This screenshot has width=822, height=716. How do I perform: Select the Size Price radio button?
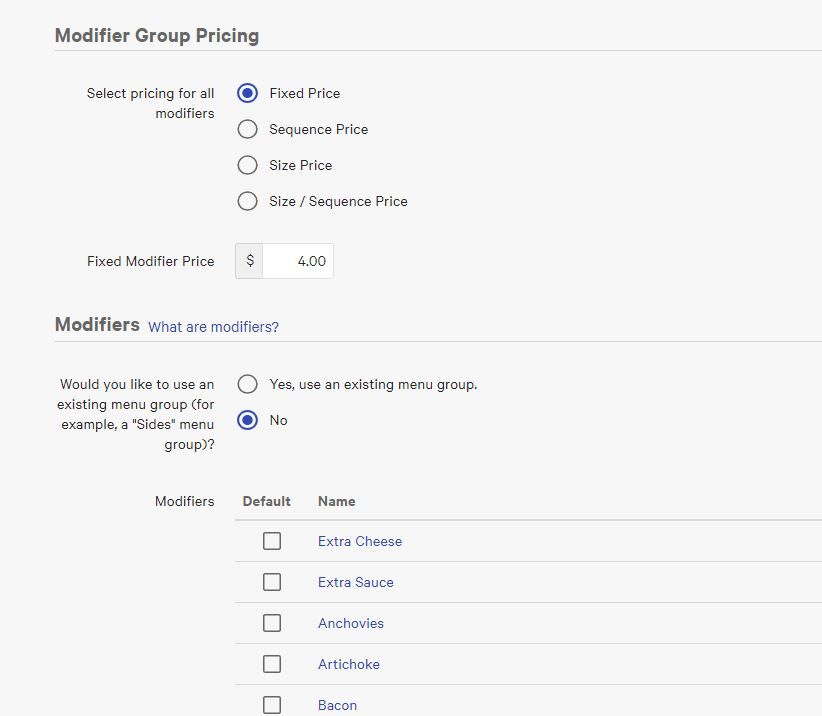(x=248, y=165)
